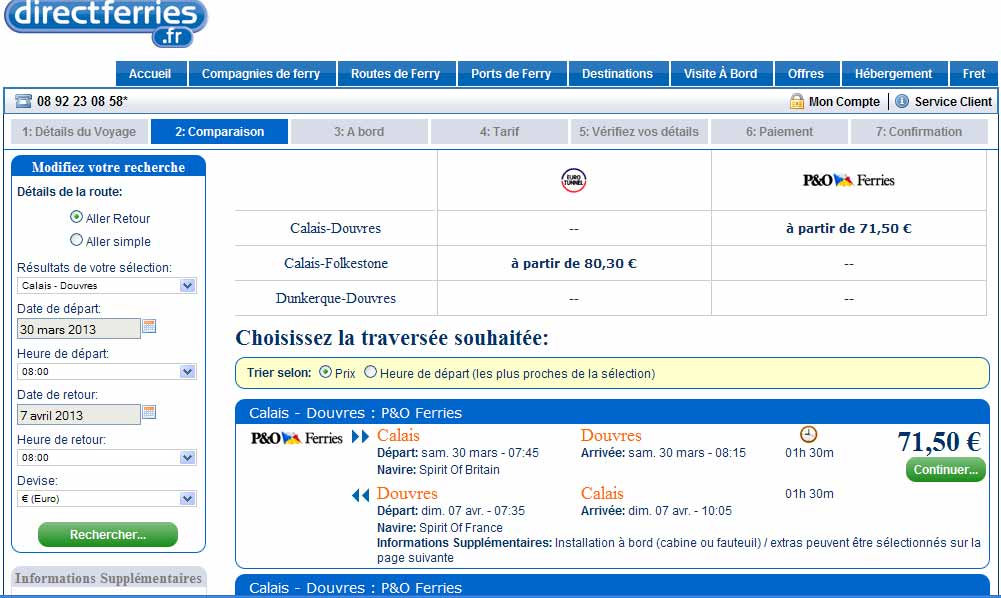This screenshot has height=598, width=1001.
Task: Open the Devise Euro currency dropdown
Action: (107, 498)
